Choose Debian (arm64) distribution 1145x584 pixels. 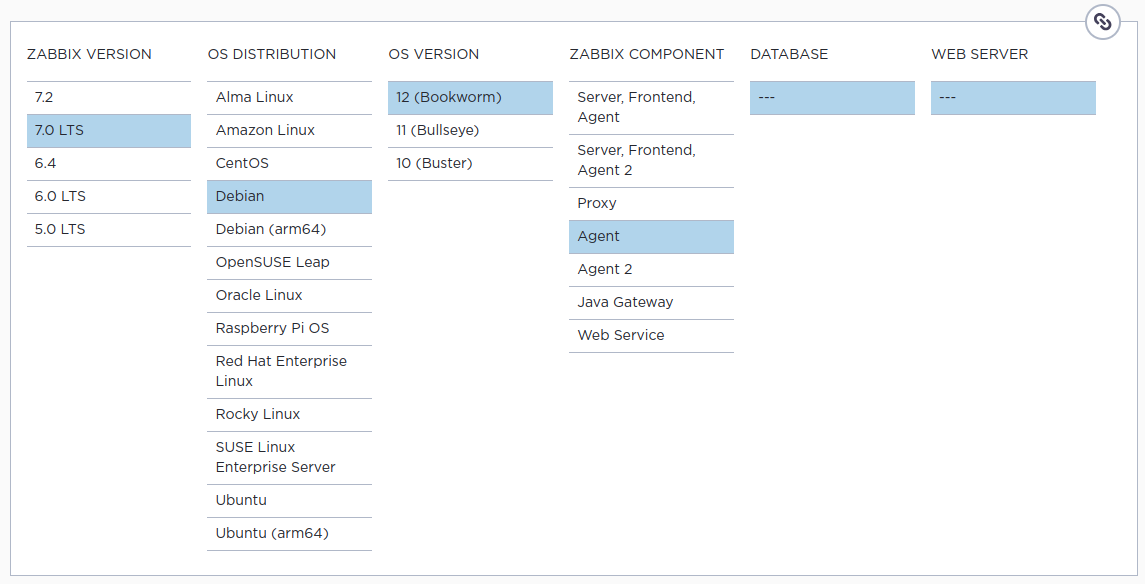(289, 229)
